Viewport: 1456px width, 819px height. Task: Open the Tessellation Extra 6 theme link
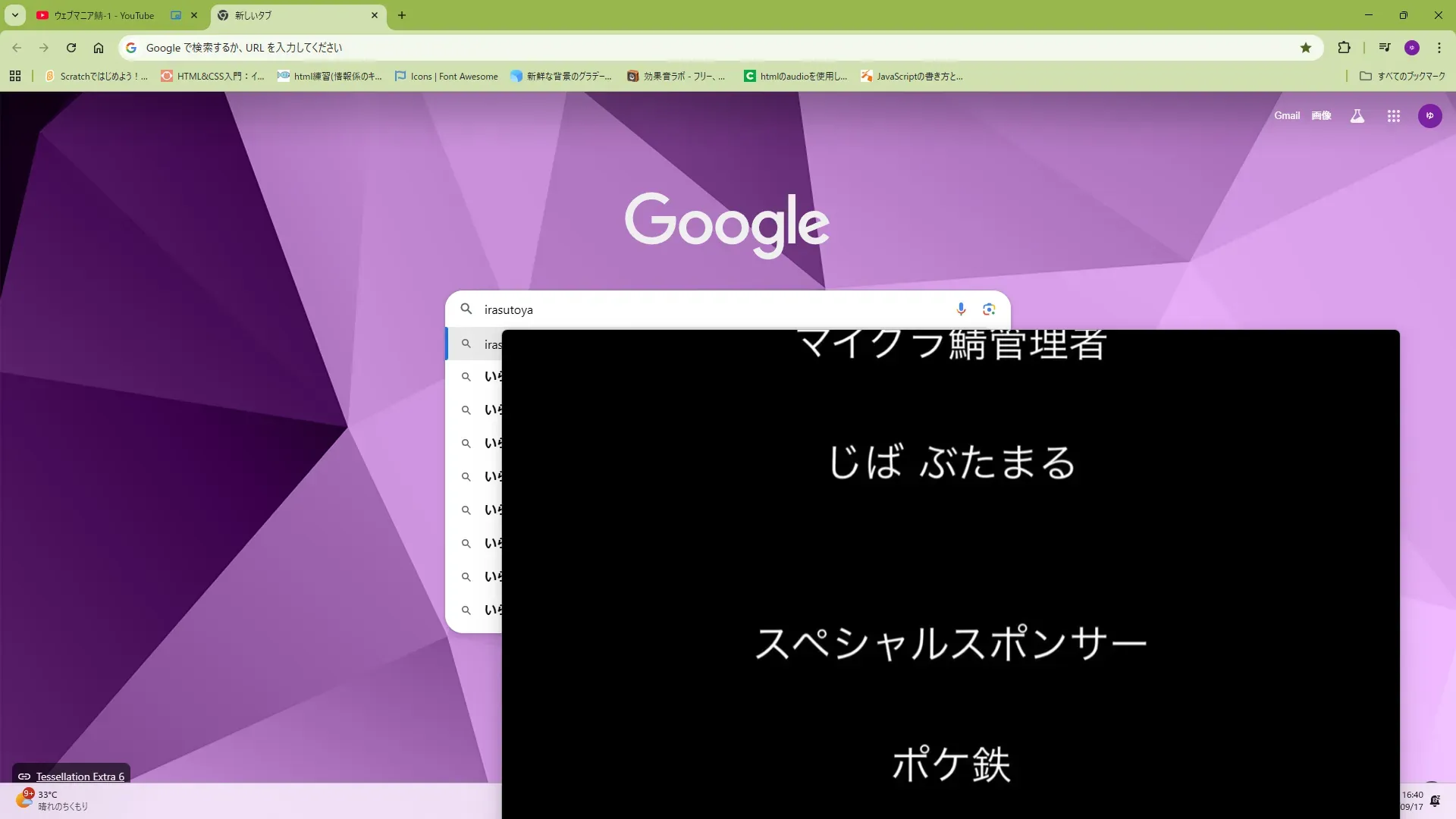point(80,777)
